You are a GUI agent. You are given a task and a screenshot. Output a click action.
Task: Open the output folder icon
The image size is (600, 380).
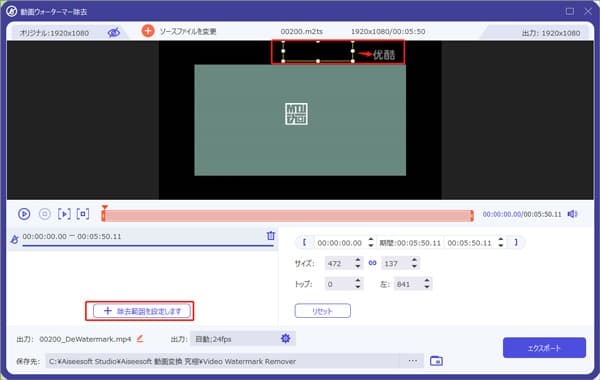436,361
